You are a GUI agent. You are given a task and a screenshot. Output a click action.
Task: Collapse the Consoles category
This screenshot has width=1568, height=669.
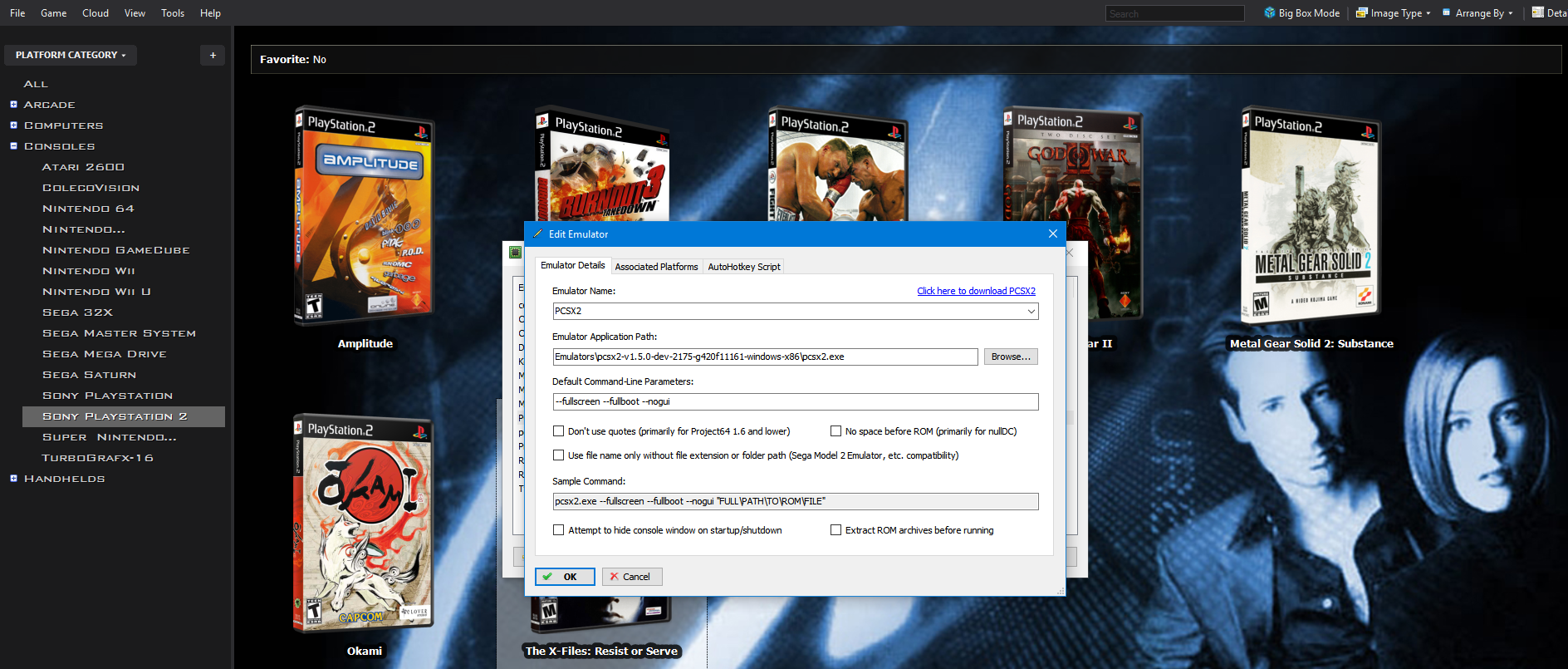tap(13, 146)
